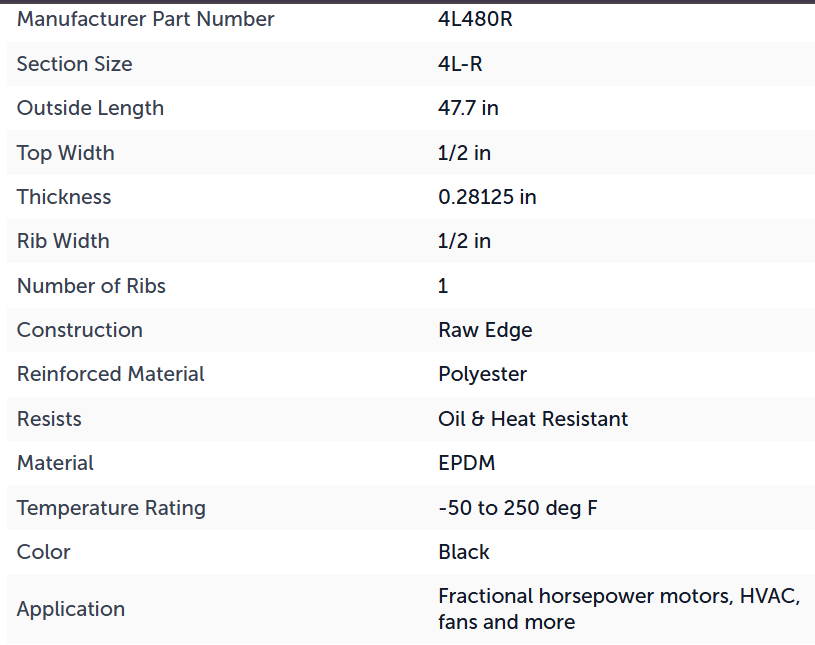Click the Manufacturer Part Number label
This screenshot has height=645, width=815.
click(x=146, y=19)
